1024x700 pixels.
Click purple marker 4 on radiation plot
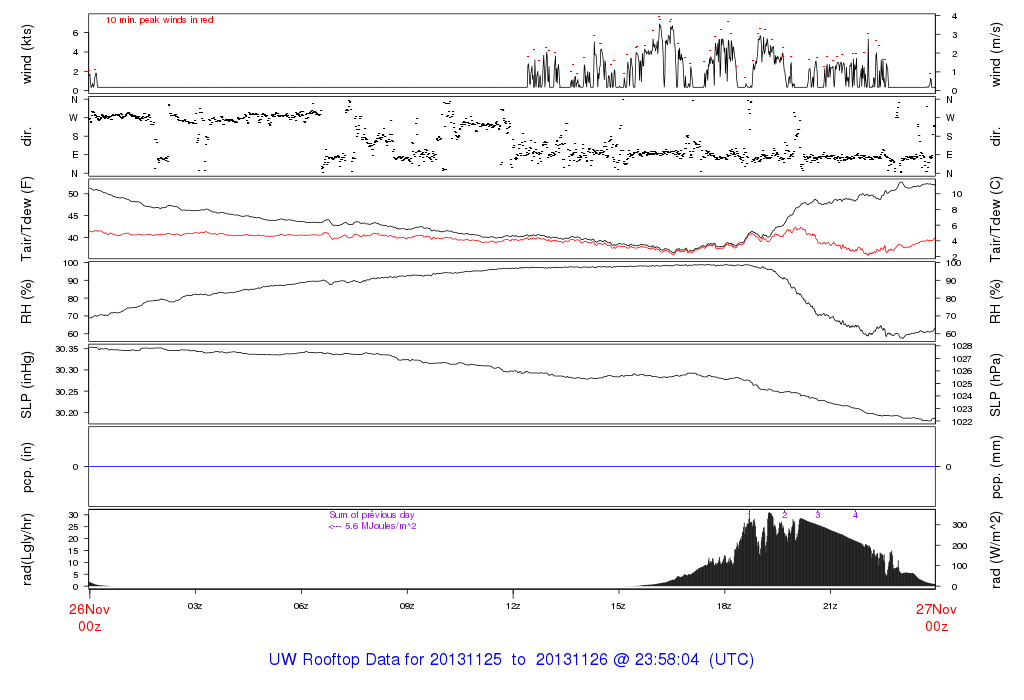(855, 514)
